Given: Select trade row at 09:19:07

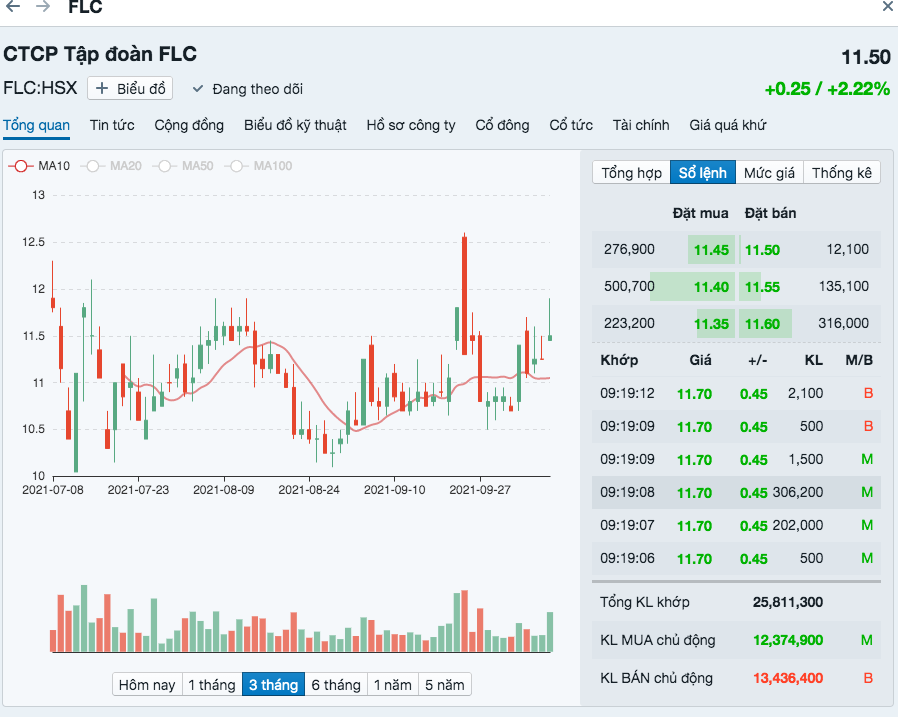Looking at the screenshot, I should (x=736, y=525).
